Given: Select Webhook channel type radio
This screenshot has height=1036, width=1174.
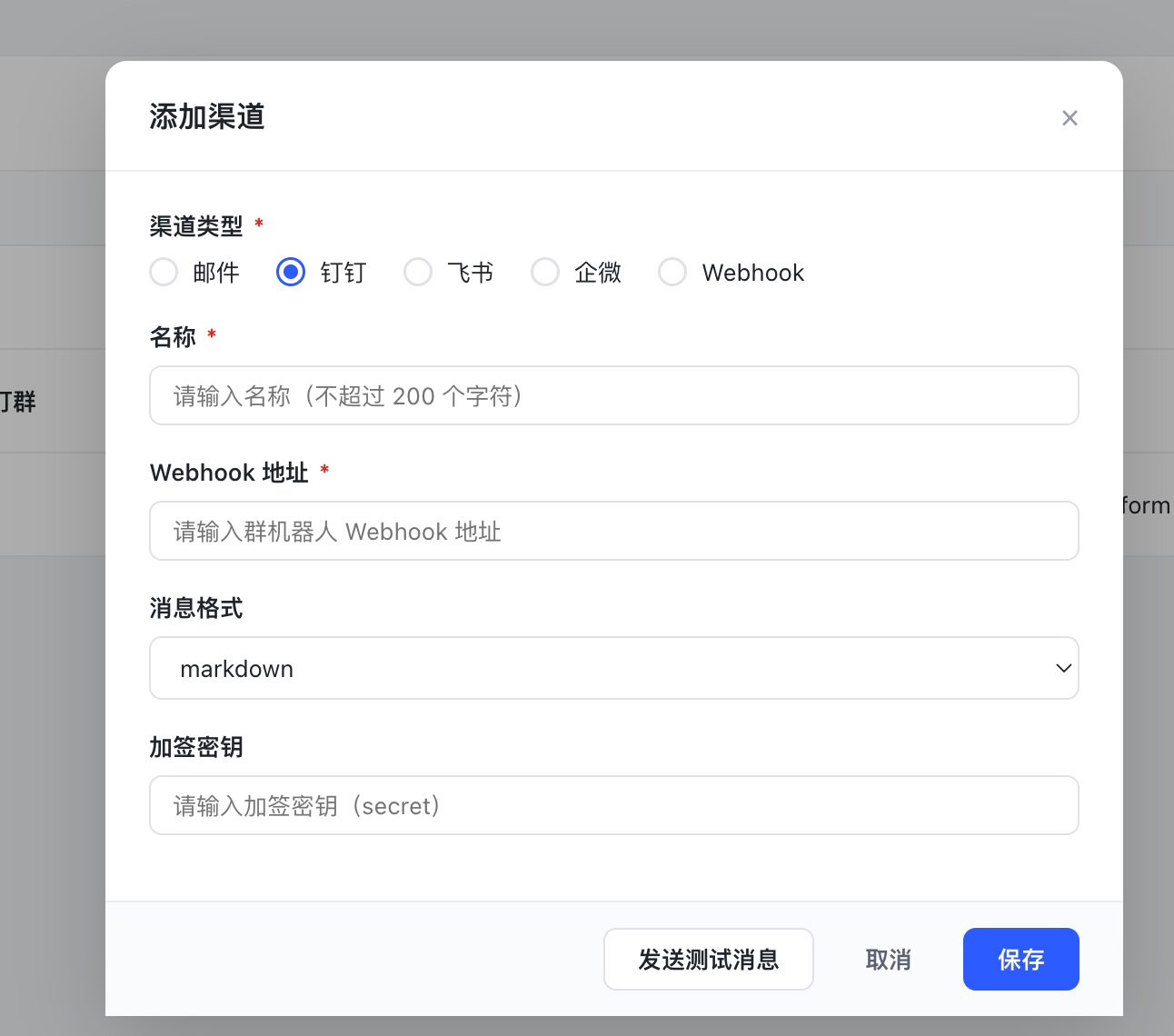Looking at the screenshot, I should coord(672,272).
